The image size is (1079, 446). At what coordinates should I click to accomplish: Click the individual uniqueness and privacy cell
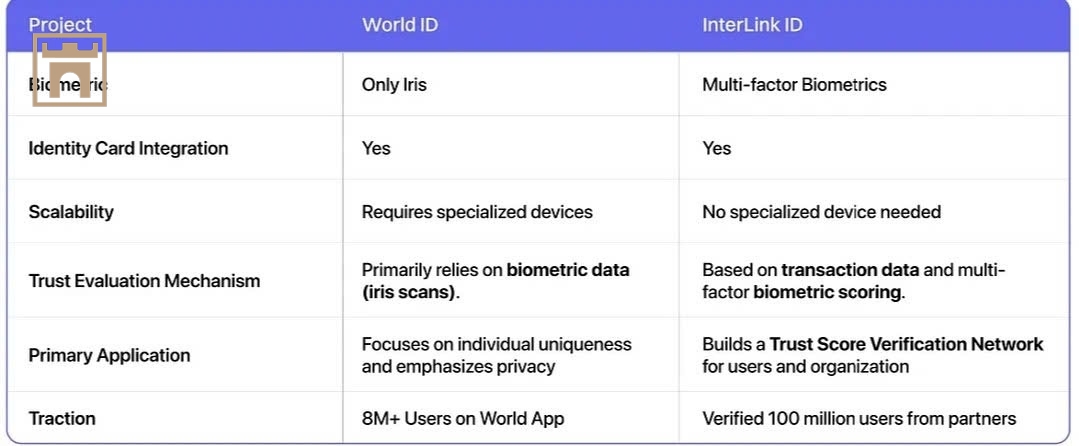497,355
